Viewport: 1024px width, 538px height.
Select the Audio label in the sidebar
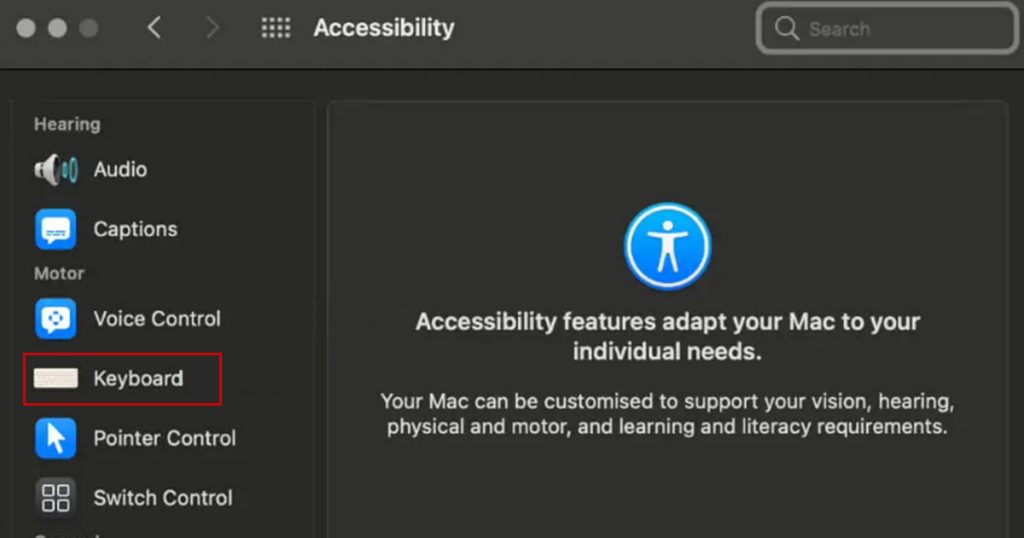click(120, 170)
